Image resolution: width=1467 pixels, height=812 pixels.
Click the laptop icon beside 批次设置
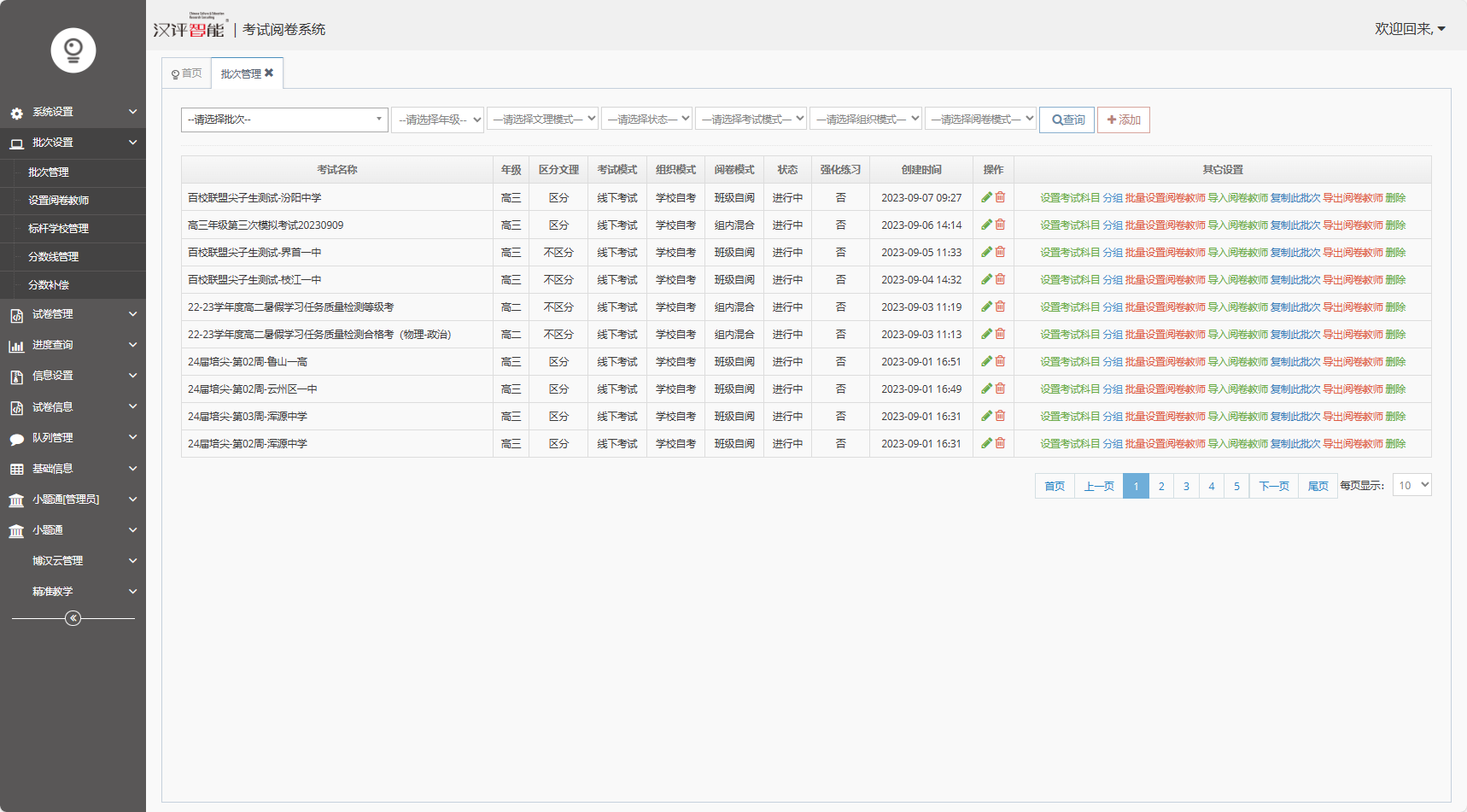[x=16, y=143]
